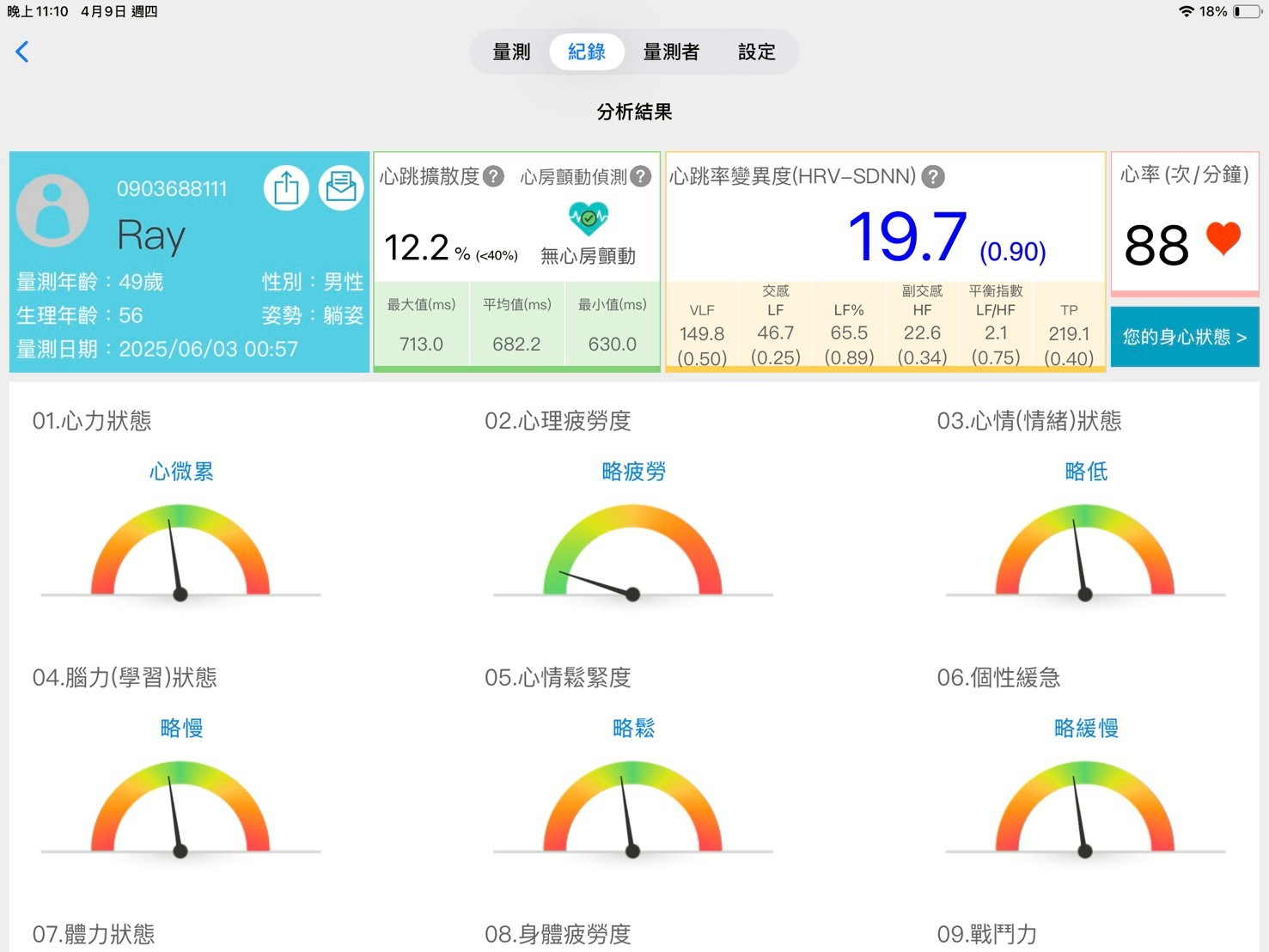Tap the blue back arrow
The height and width of the screenshot is (952, 1269).
pyautogui.click(x=22, y=52)
